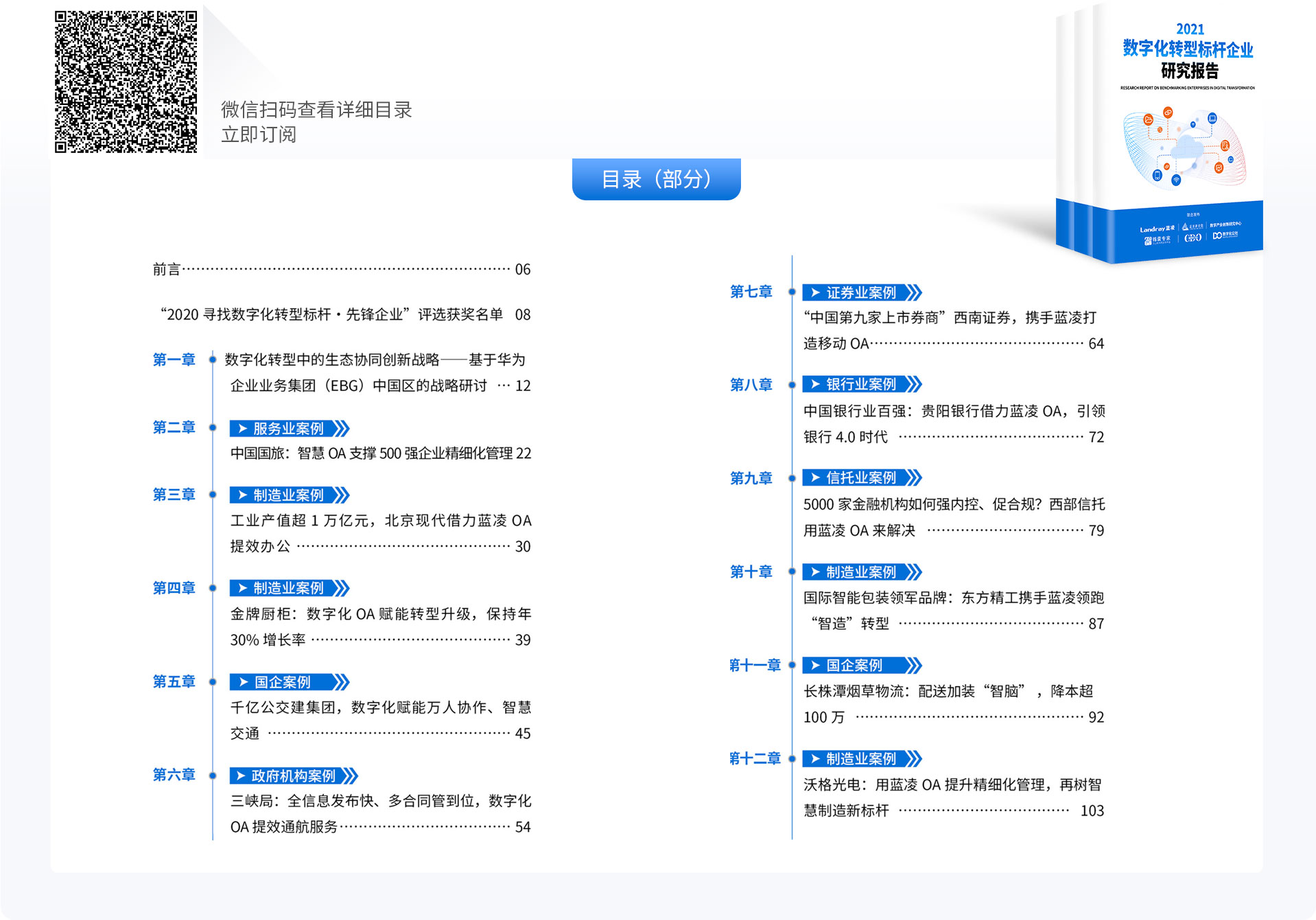Viewport: 1316px width, 920px height.
Task: Click the WeChat QR code image
Action: [x=126, y=82]
